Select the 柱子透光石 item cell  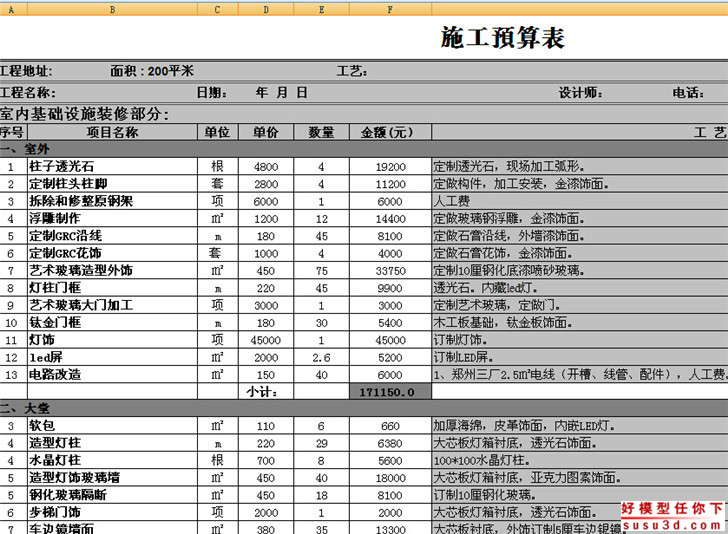112,166
